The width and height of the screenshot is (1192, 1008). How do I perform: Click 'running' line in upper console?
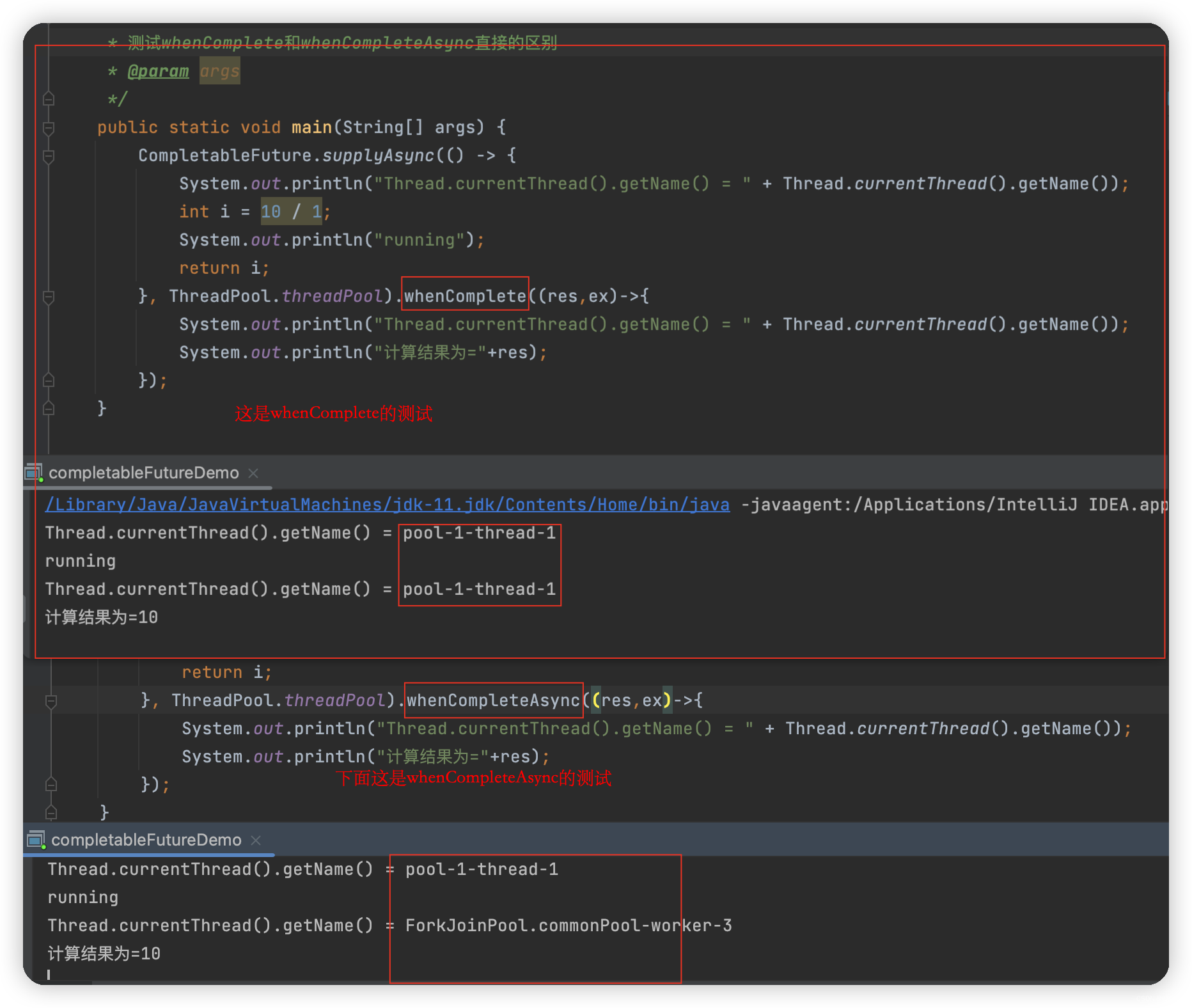pos(81,561)
